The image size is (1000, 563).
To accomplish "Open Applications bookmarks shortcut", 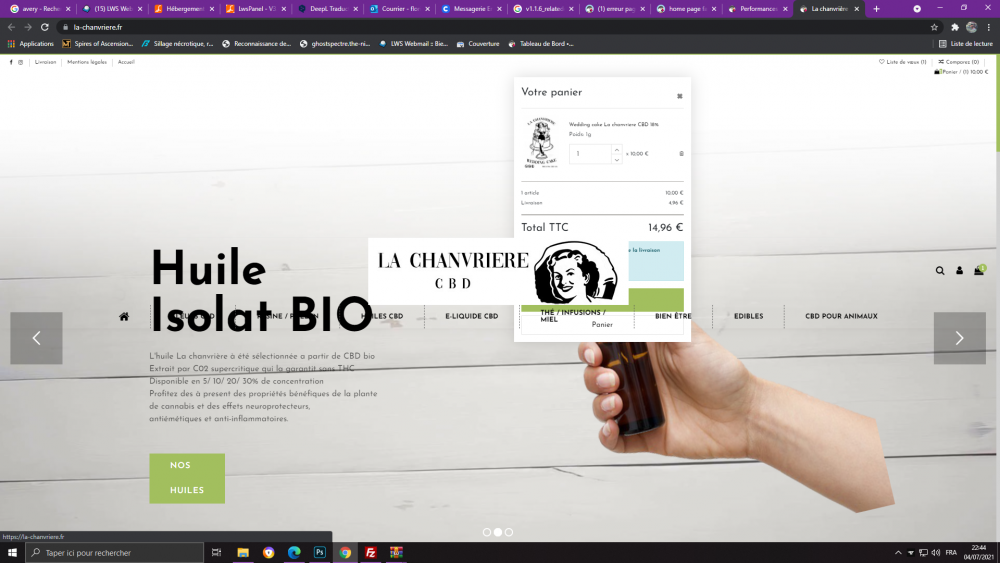I will (31, 44).
